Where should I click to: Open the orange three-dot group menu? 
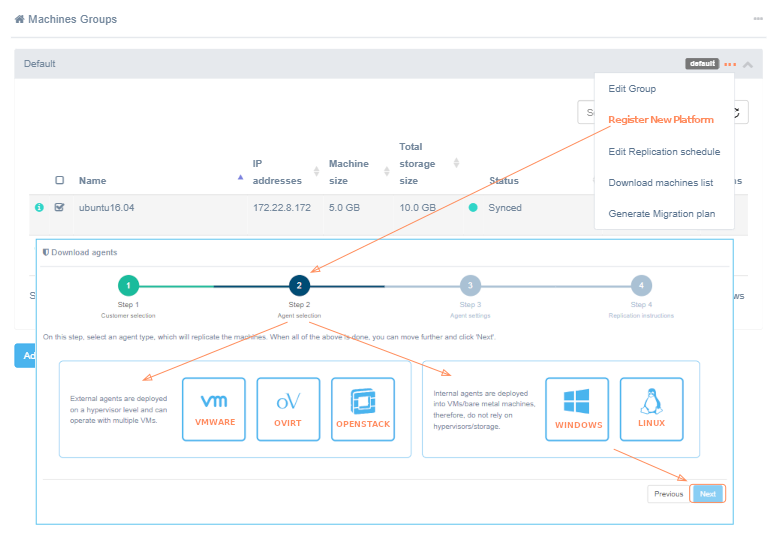(730, 64)
